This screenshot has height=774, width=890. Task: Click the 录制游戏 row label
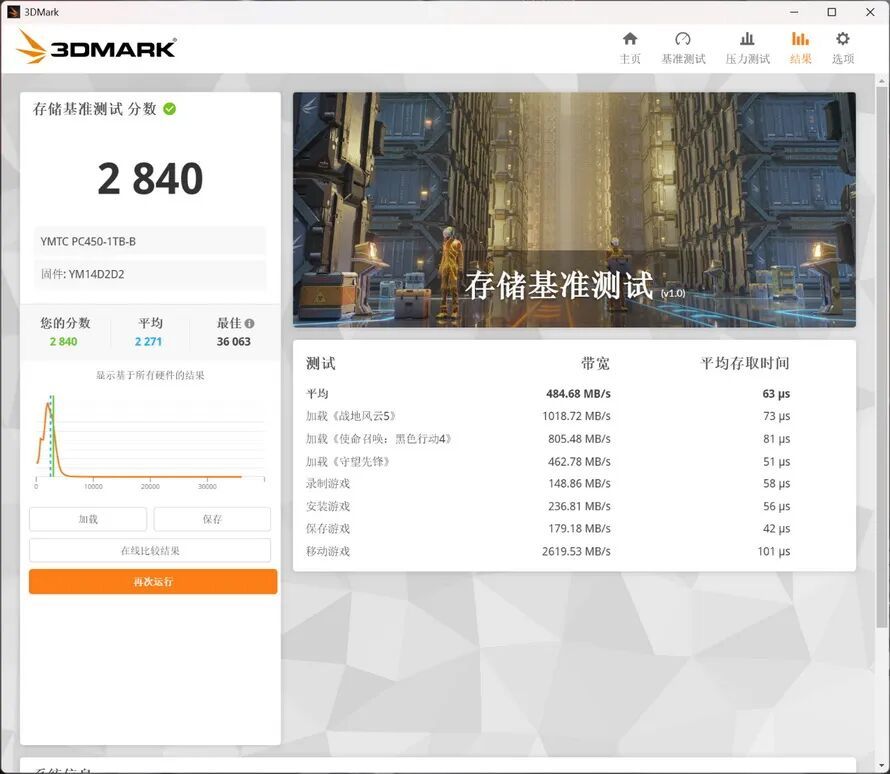tap(328, 483)
